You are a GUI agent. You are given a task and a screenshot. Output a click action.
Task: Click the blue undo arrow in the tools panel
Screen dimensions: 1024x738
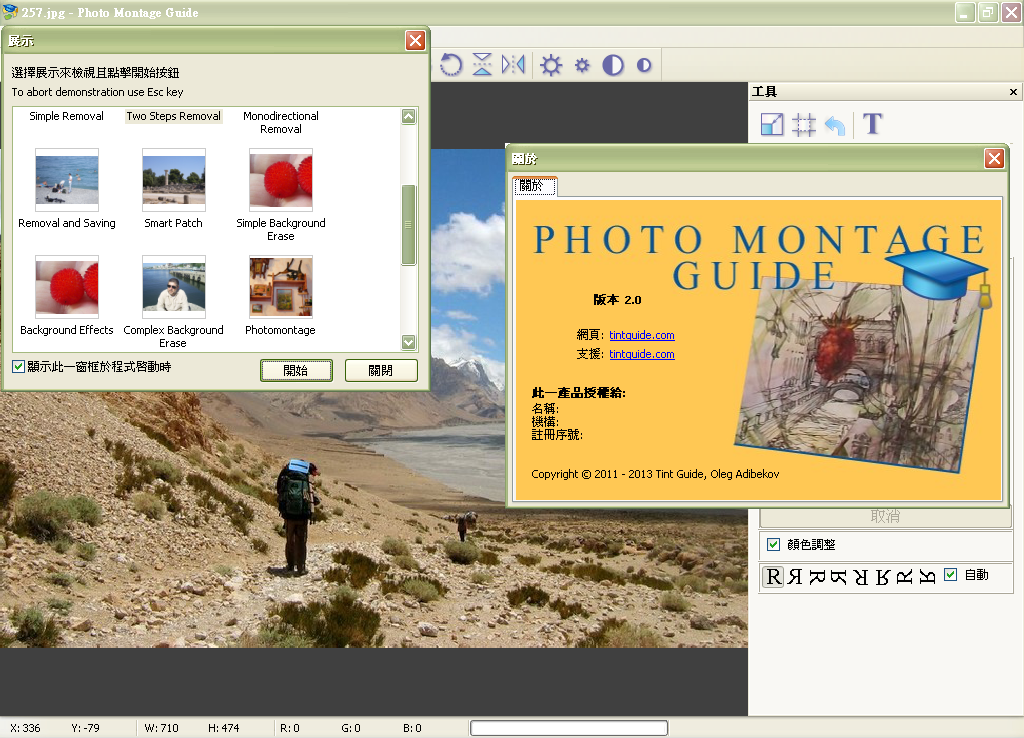pyautogui.click(x=835, y=124)
